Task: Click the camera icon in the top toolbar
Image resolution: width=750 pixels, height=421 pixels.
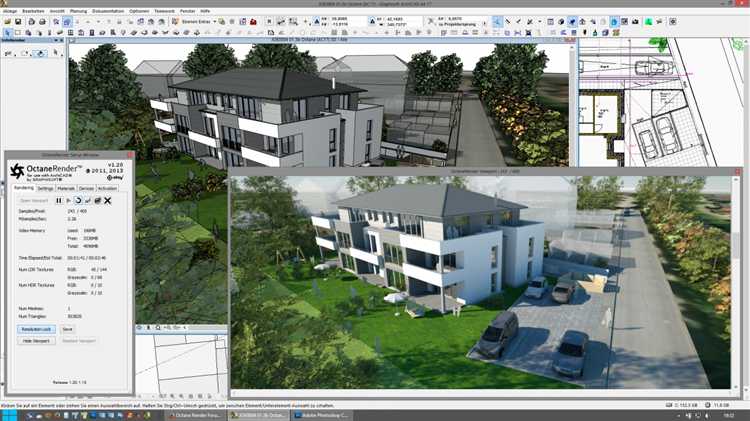Action: pos(635,22)
